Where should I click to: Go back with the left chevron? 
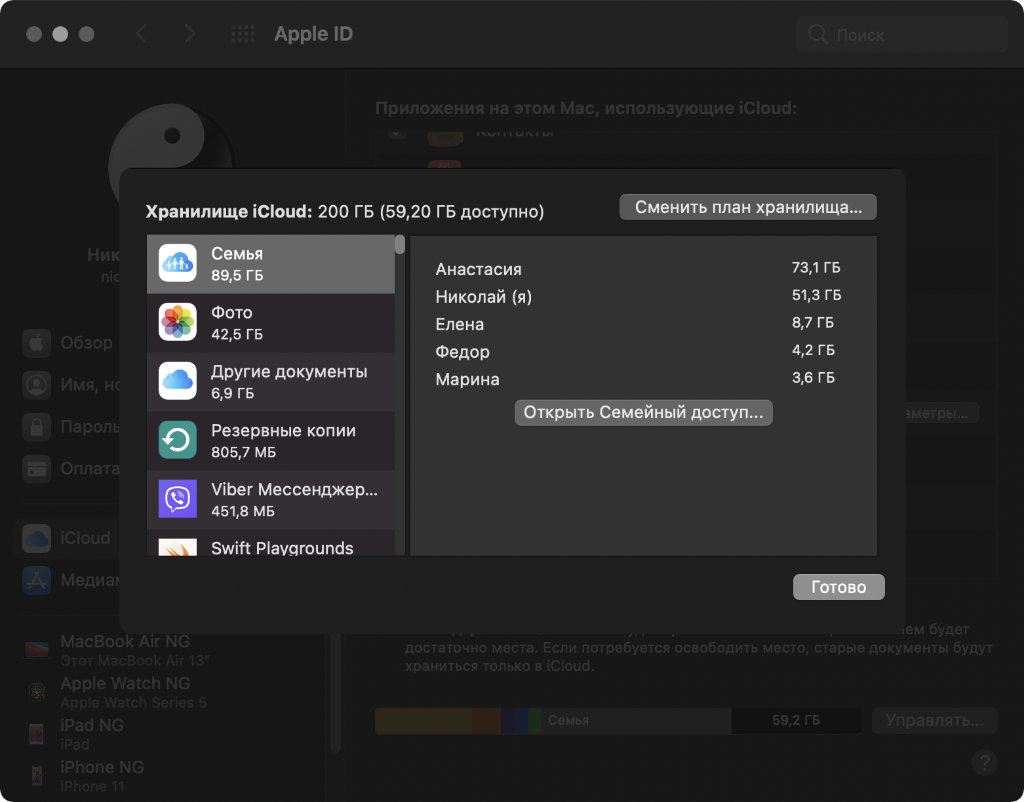(x=141, y=34)
